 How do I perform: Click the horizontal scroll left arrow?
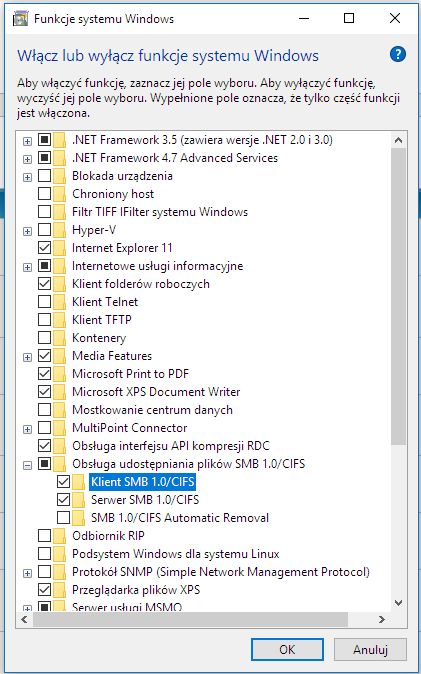coord(25,619)
